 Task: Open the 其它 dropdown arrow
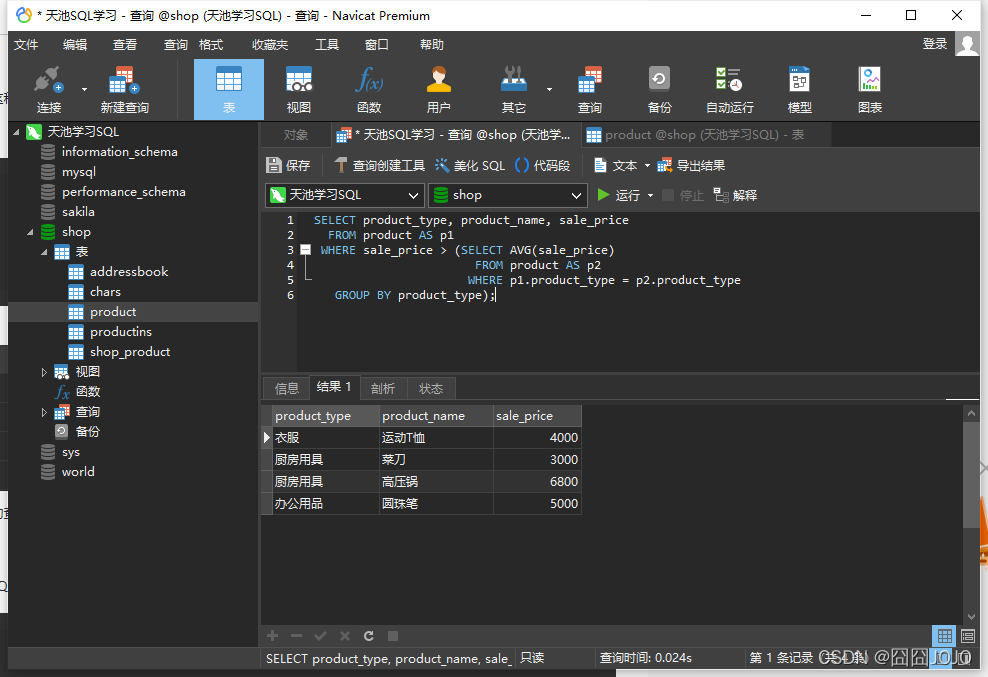click(549, 90)
